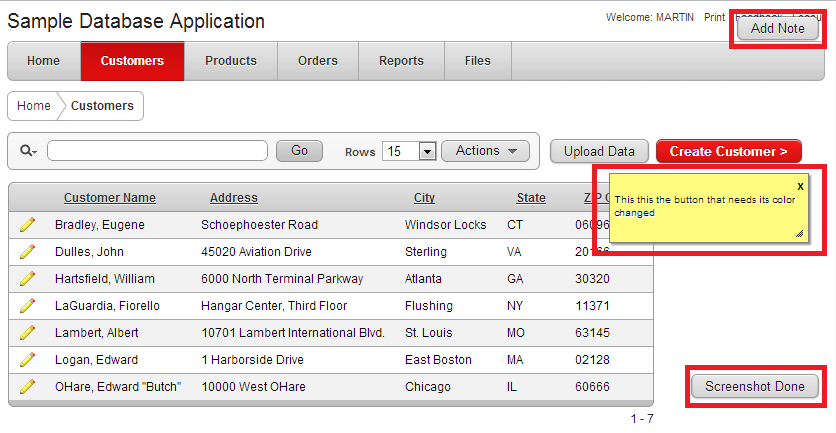Expand the Rows count dropdown
The width and height of the screenshot is (836, 433).
tap(427, 151)
